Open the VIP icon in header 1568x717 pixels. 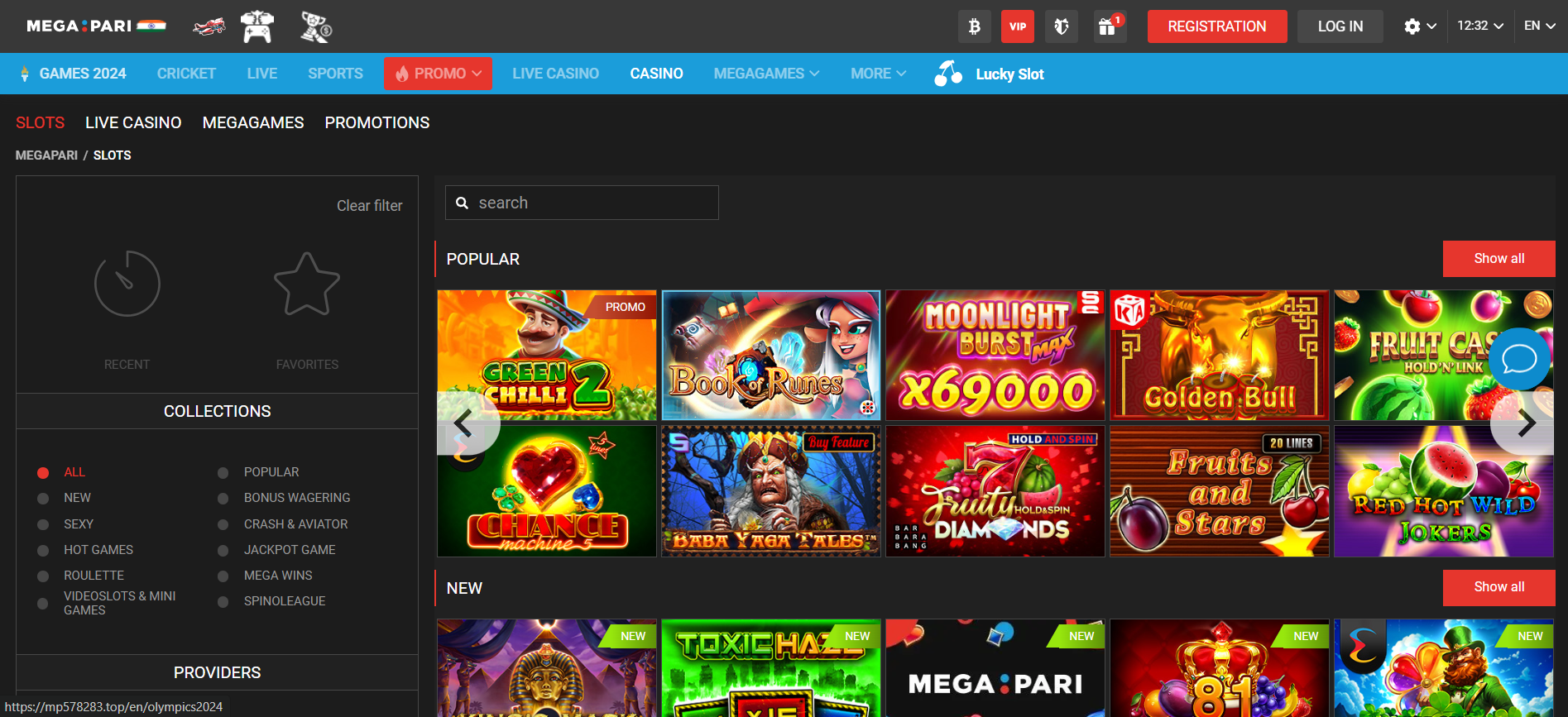(1017, 26)
